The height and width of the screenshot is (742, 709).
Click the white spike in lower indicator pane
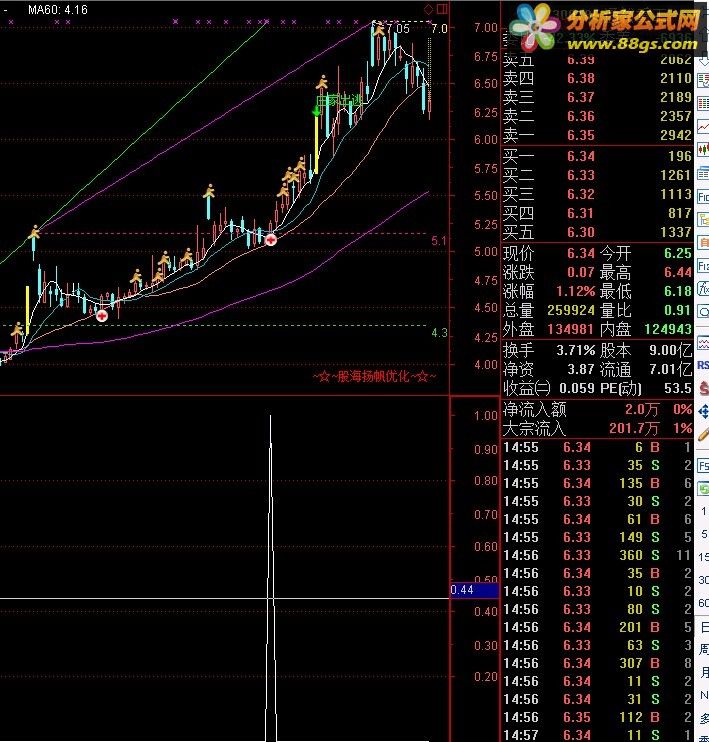pos(270,577)
